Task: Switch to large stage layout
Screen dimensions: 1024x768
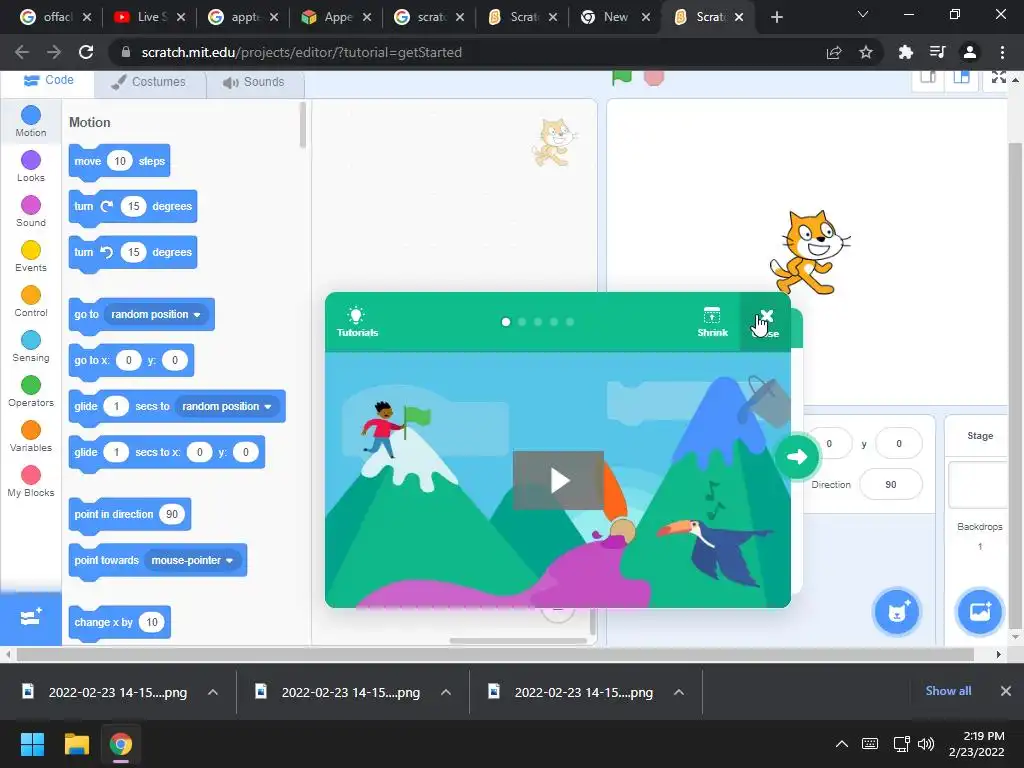Action: (x=961, y=77)
